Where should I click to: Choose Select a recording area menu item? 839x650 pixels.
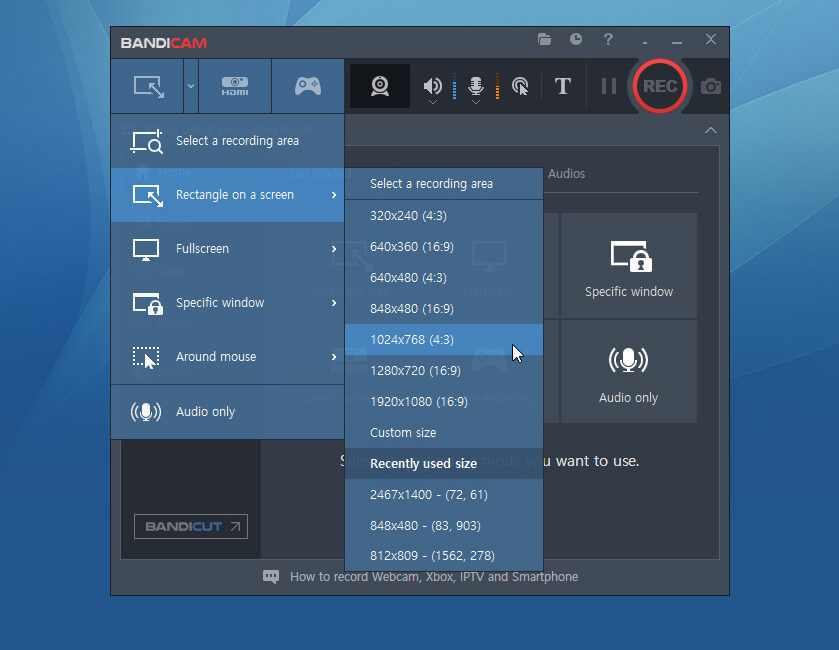pyautogui.click(x=227, y=141)
